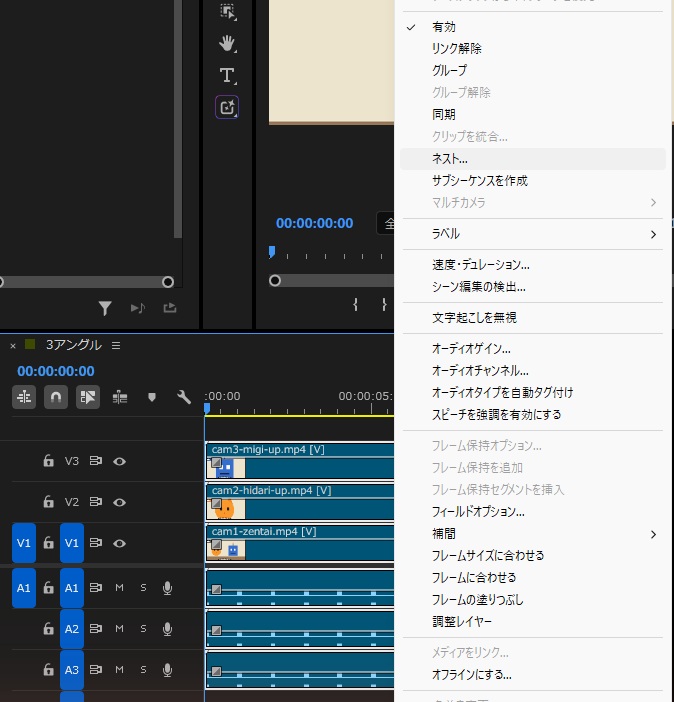This screenshot has height=702, width=674.
Task: Choose リンク解除 from context menu
Action: tap(532, 49)
